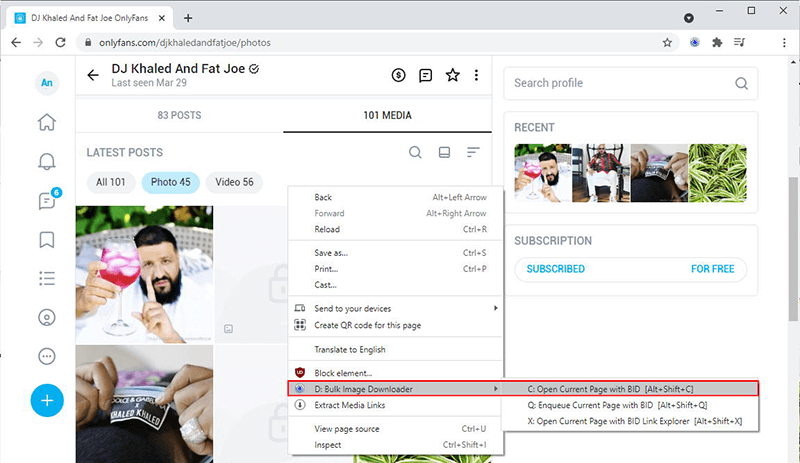Image resolution: width=800 pixels, height=463 pixels.
Task: Select C: Open Current Page with BID
Action: [630, 389]
